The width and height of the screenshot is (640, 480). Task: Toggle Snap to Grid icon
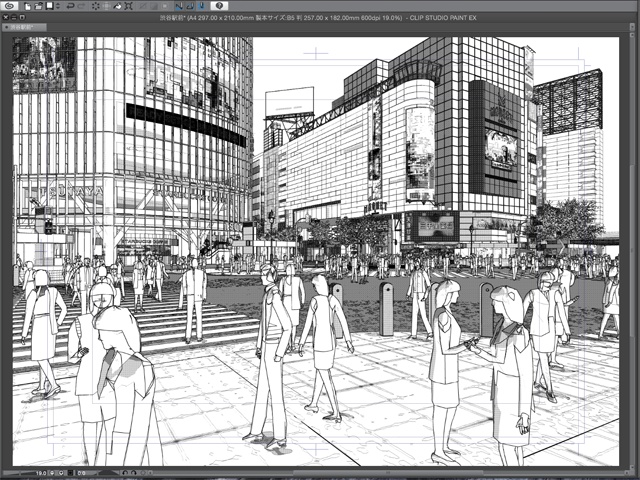(201, 6)
